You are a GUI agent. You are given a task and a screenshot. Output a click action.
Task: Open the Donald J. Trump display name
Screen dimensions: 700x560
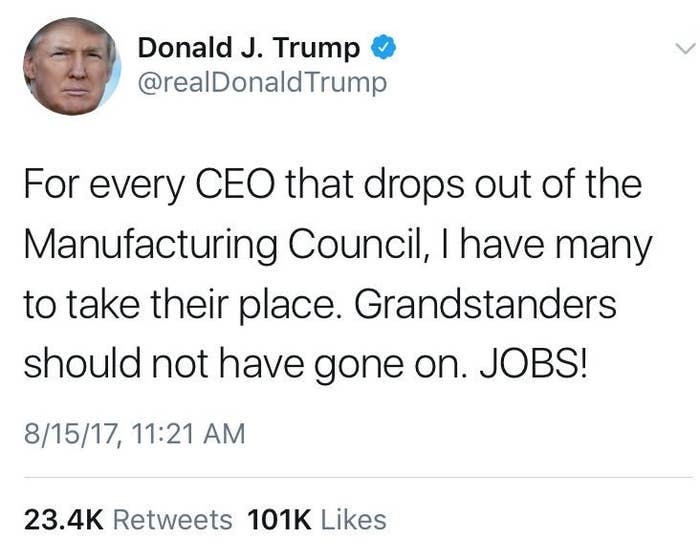click(249, 48)
